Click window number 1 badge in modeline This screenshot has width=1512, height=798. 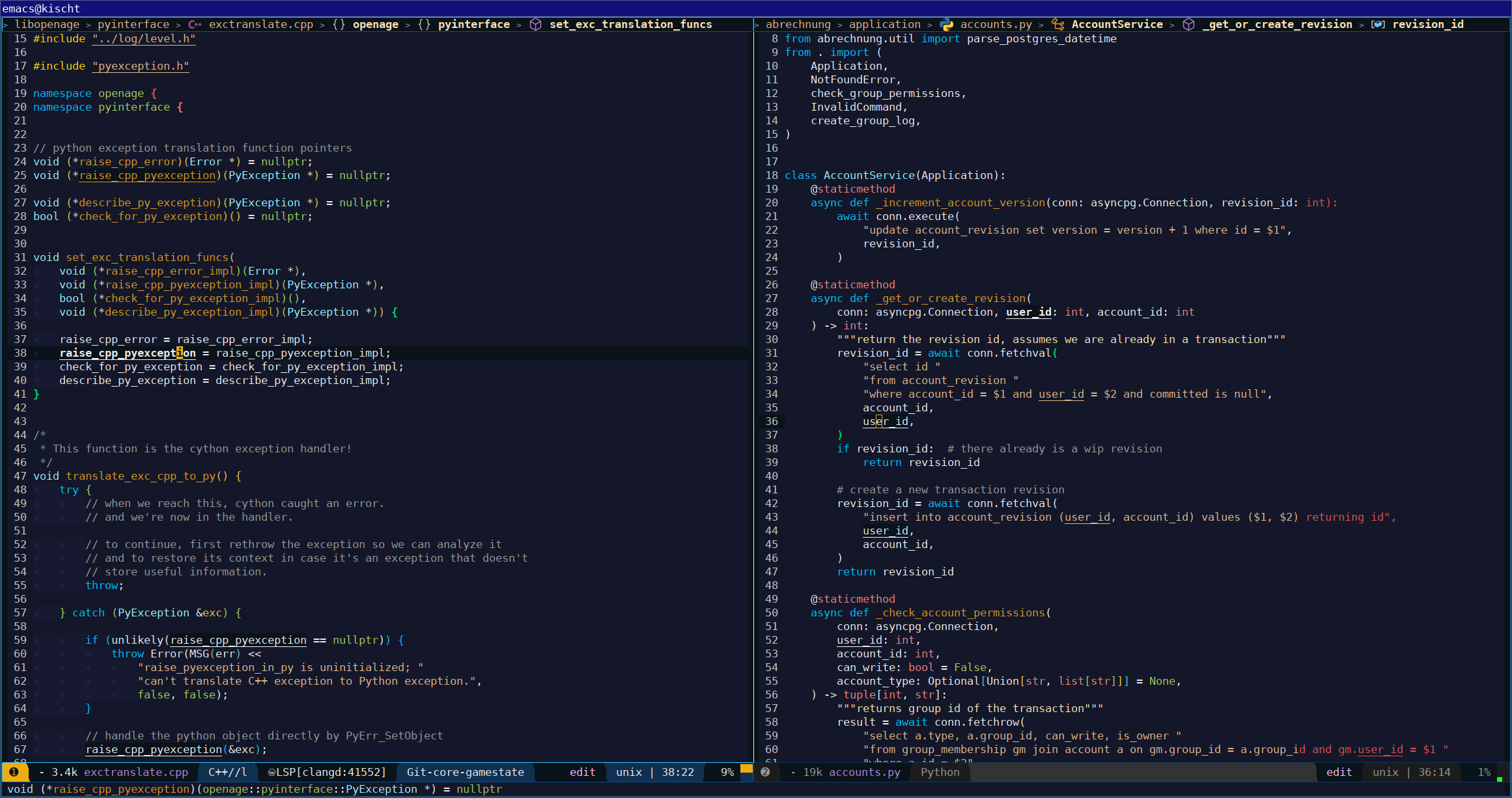click(x=14, y=772)
